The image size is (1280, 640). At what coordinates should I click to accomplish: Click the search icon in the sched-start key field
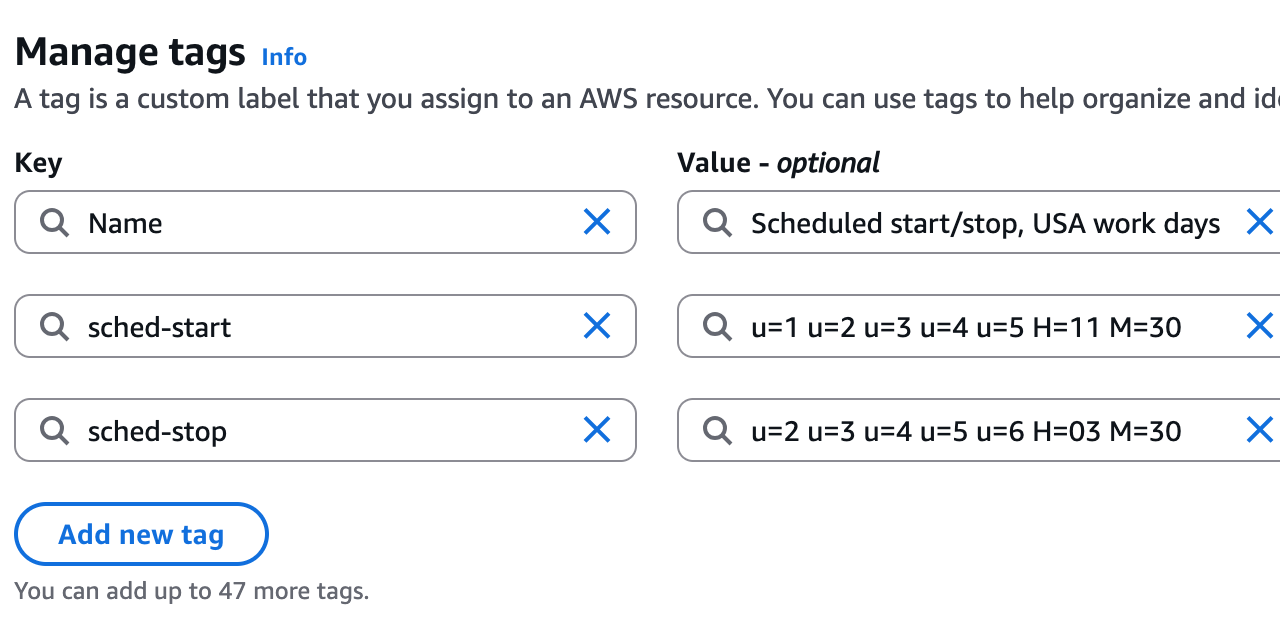pos(54,326)
